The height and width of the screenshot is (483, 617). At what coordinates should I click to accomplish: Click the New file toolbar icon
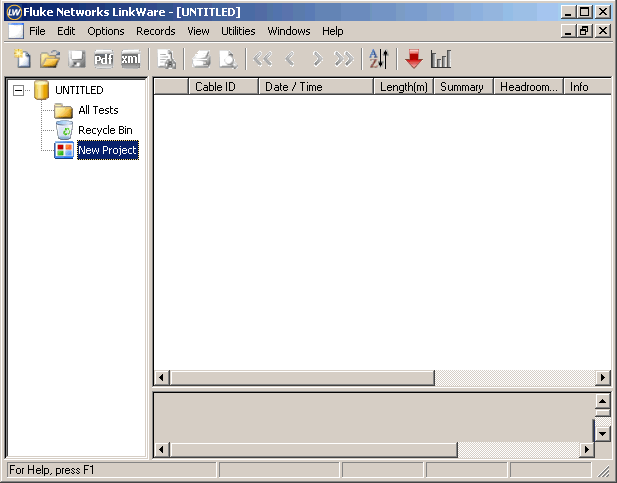pyautogui.click(x=21, y=59)
